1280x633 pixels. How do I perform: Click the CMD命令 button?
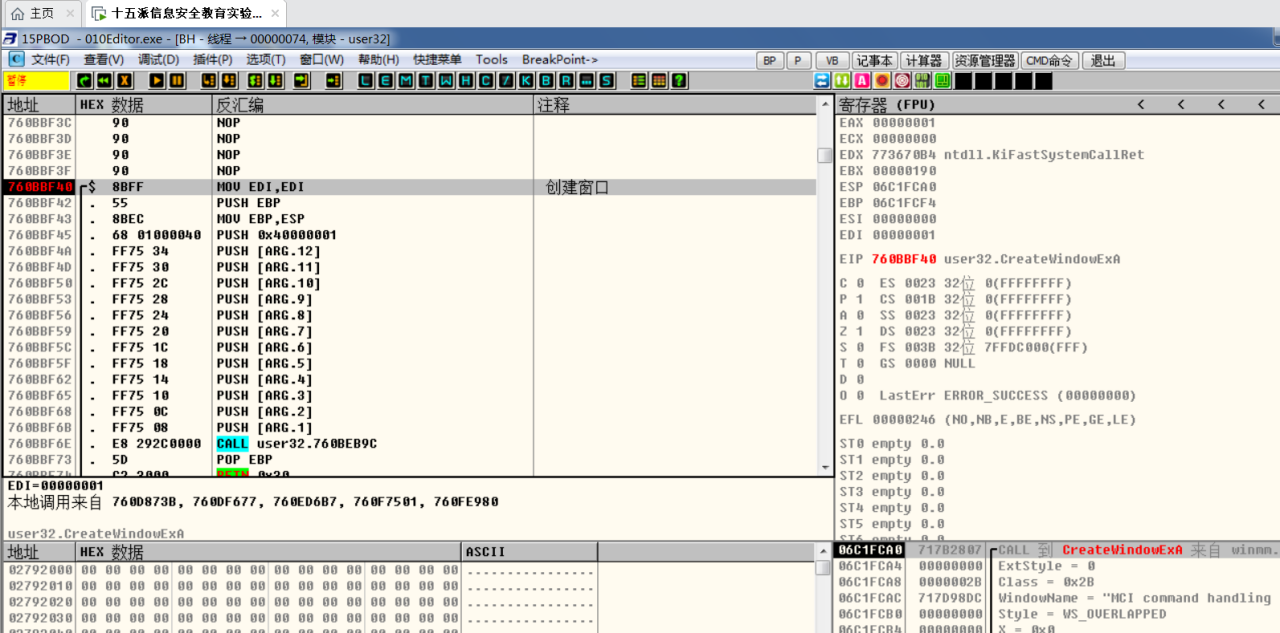(1049, 60)
